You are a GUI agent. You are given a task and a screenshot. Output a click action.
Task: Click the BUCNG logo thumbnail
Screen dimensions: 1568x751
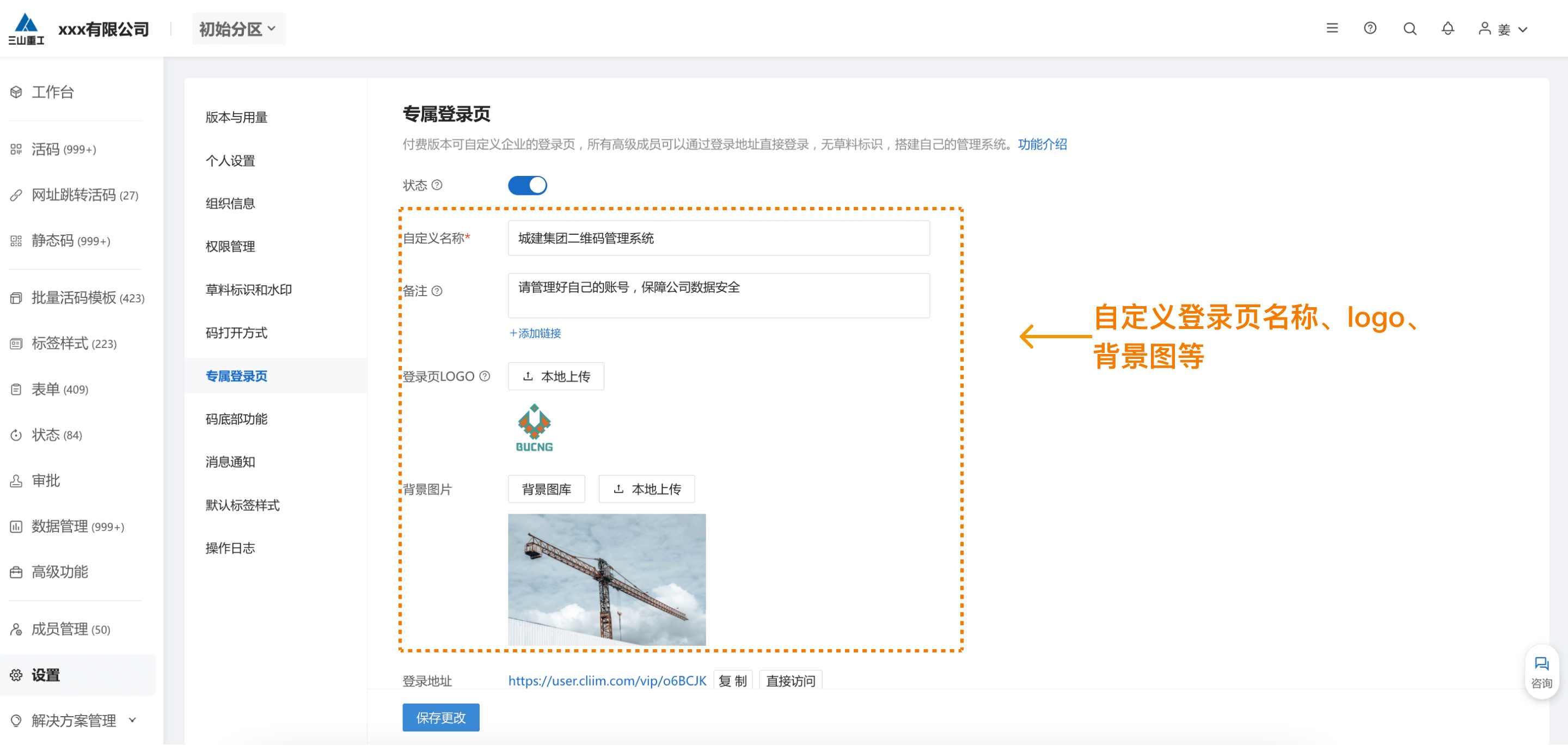tap(534, 428)
